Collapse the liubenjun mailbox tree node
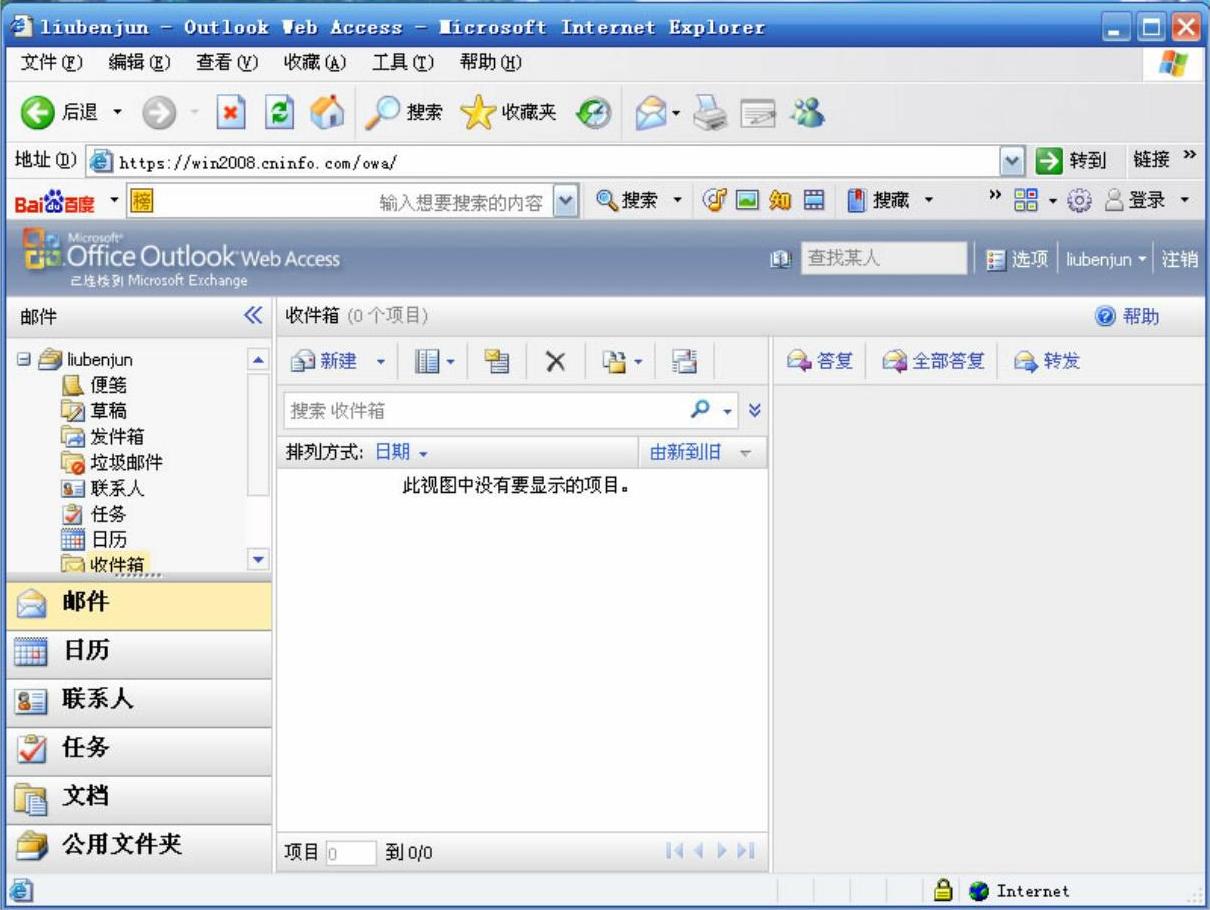This screenshot has width=1210, height=910. pos(24,359)
